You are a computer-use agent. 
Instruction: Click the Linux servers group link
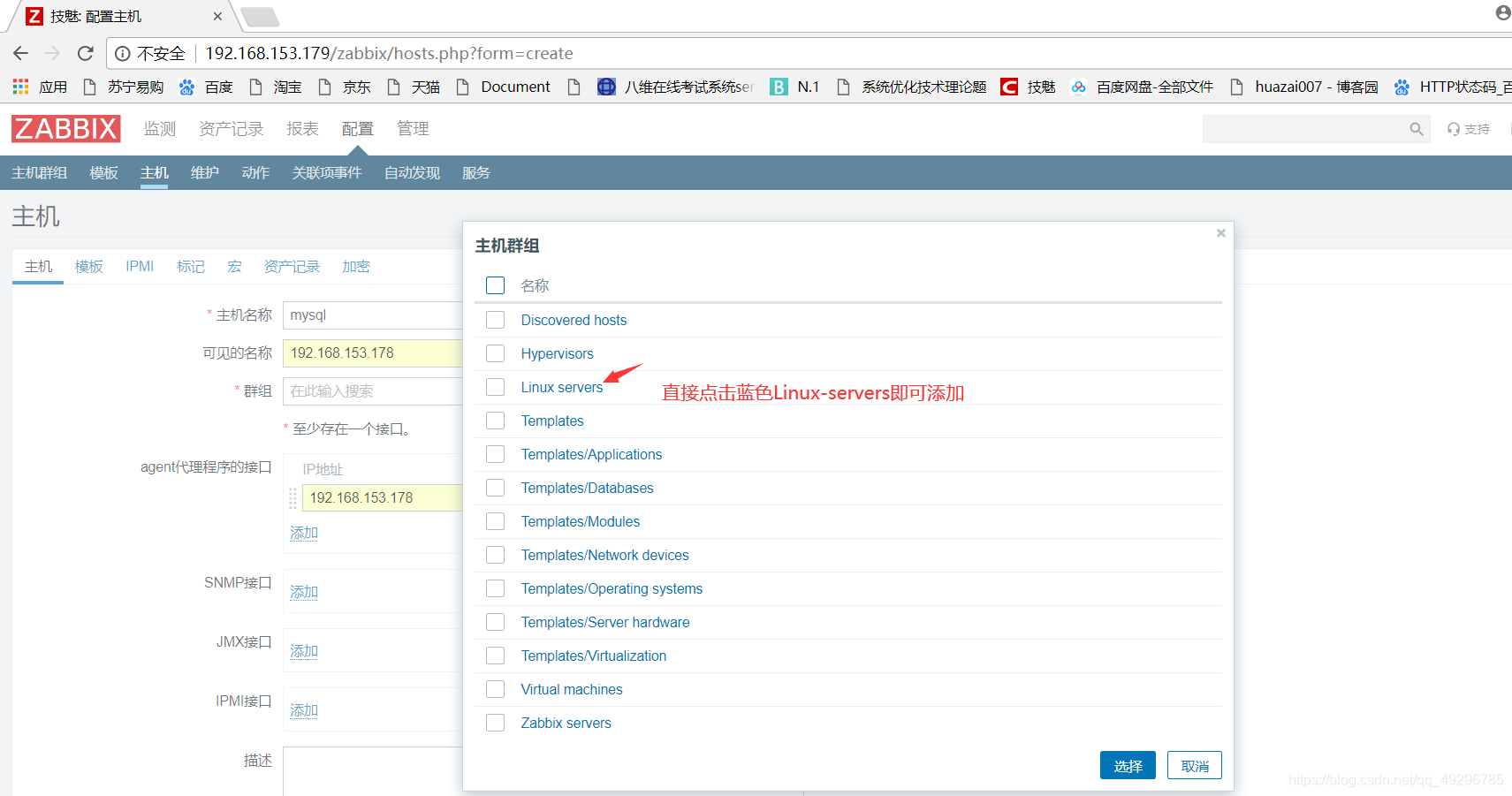pyautogui.click(x=562, y=387)
